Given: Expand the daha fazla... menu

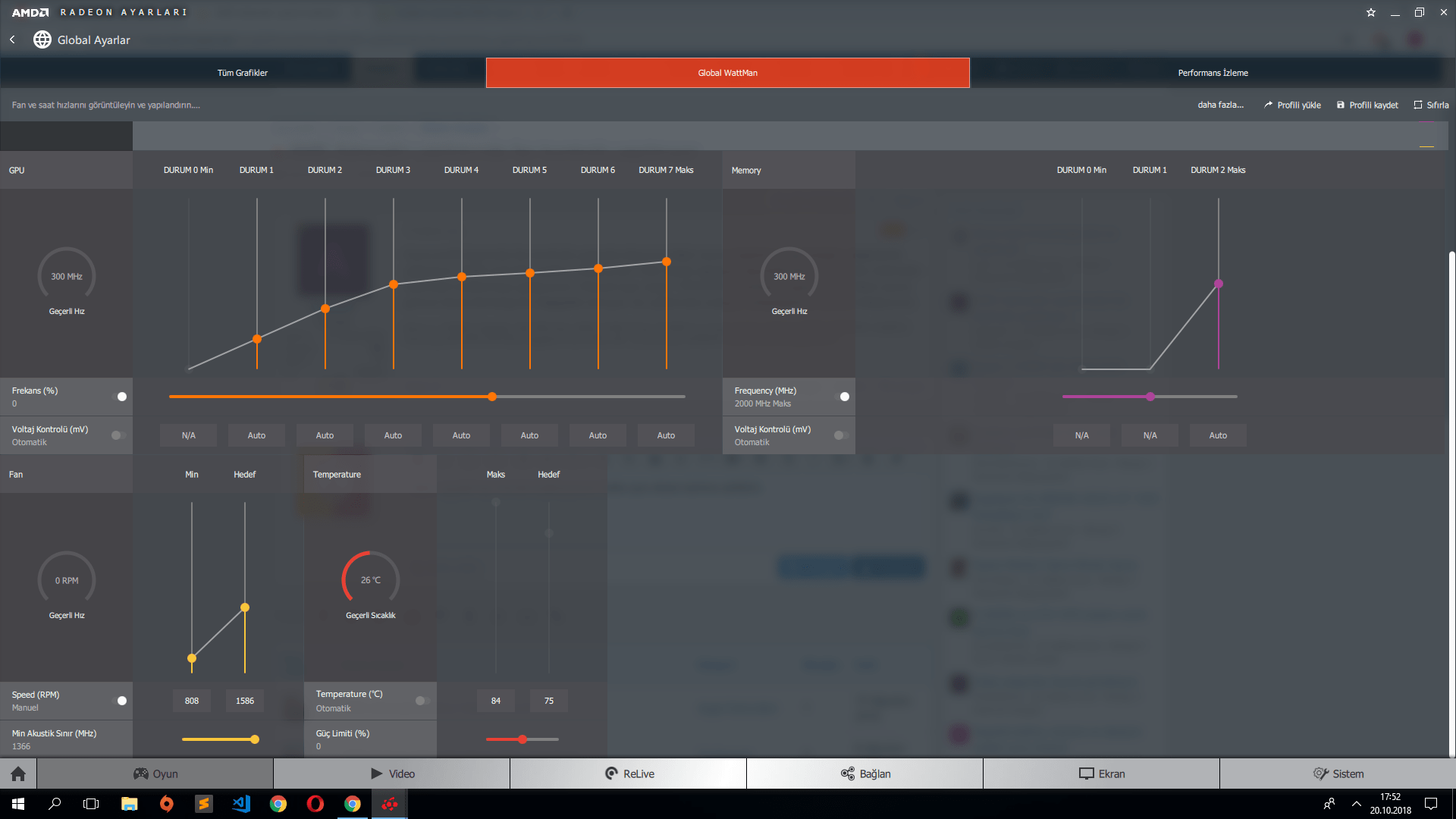Looking at the screenshot, I should coord(1220,105).
